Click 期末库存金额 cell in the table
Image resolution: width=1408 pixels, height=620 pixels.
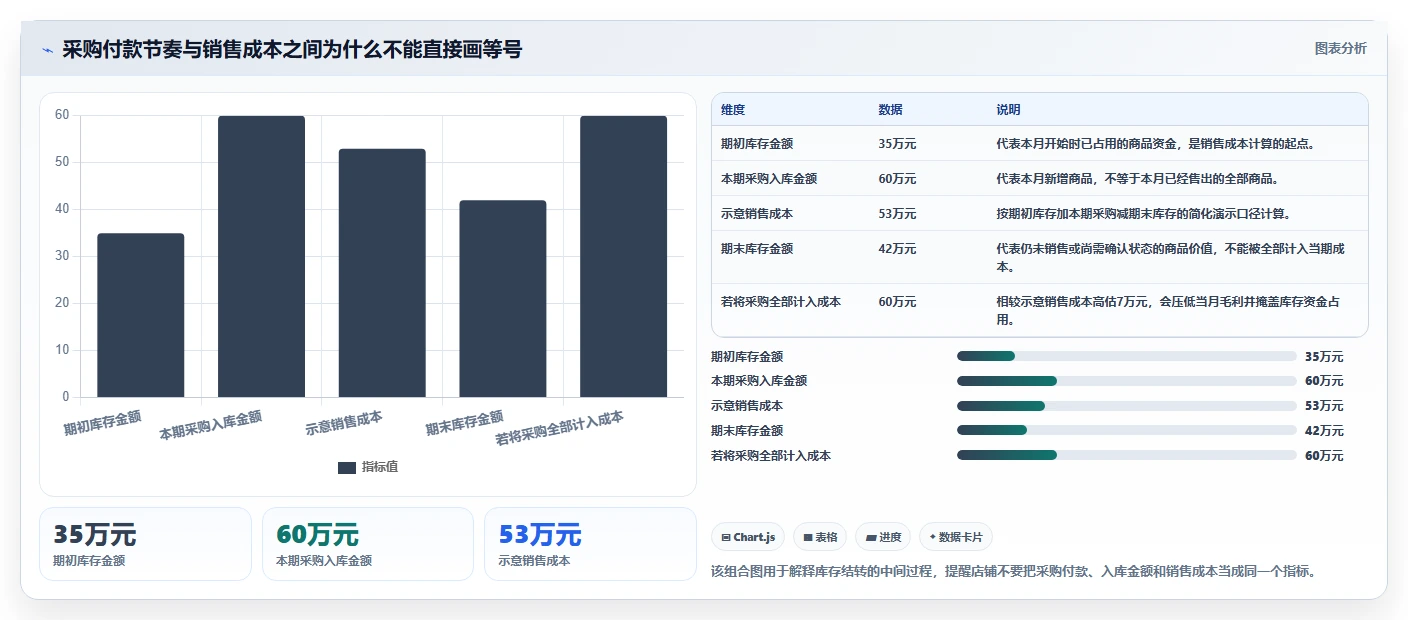click(757, 249)
